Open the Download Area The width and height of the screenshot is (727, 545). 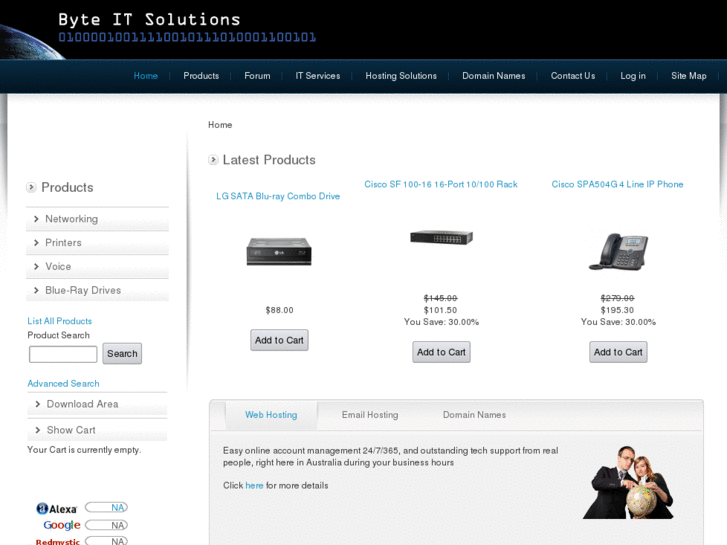97,404
